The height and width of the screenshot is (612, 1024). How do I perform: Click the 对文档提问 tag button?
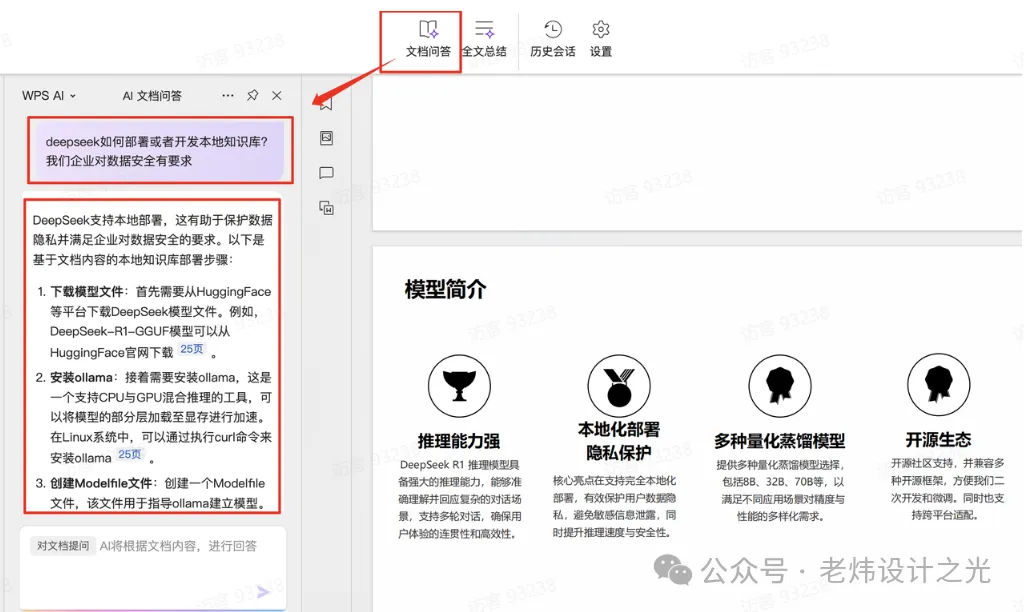[63, 545]
